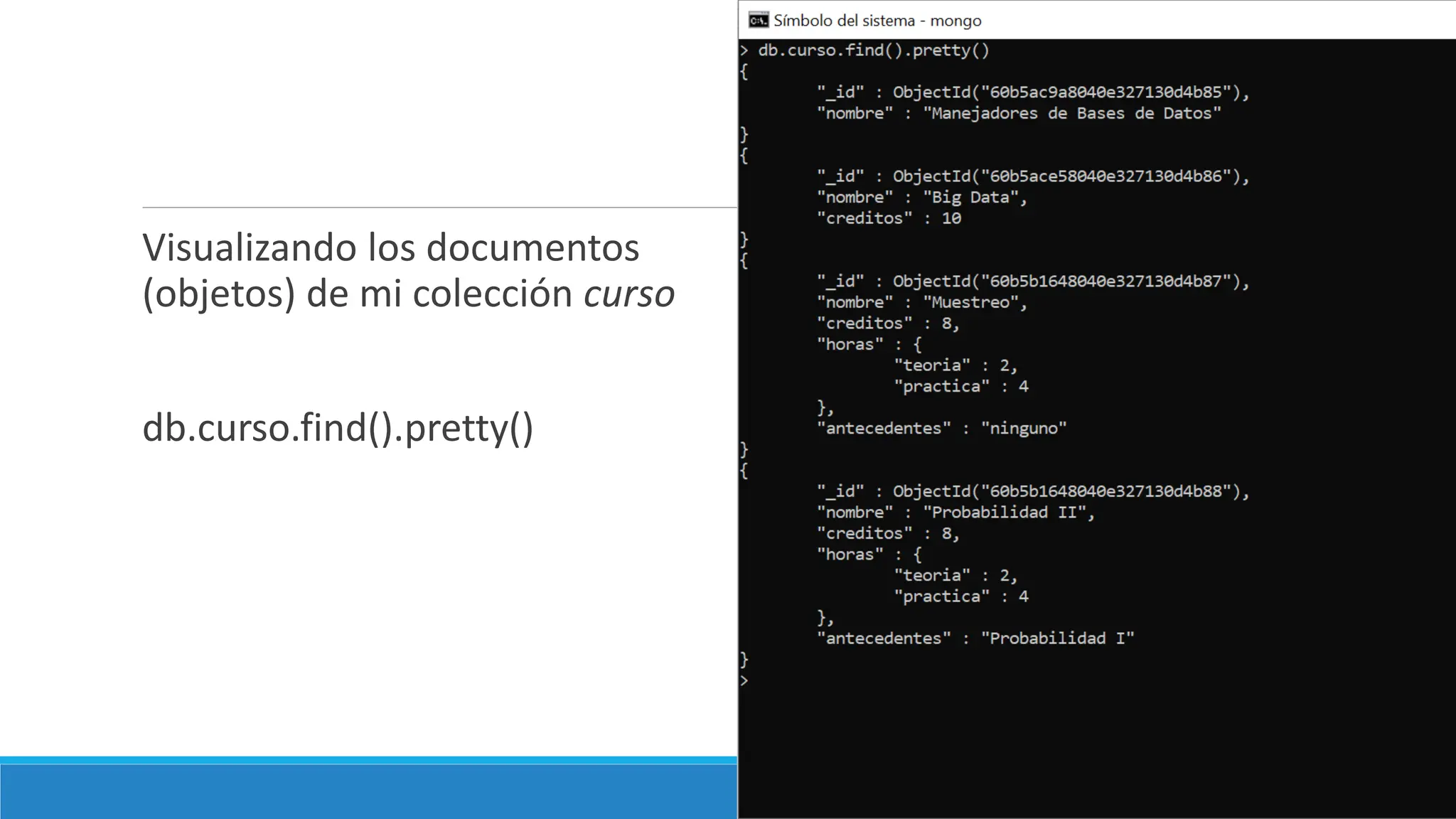Click 'practica : 4' under Muestreo document

[961, 386]
